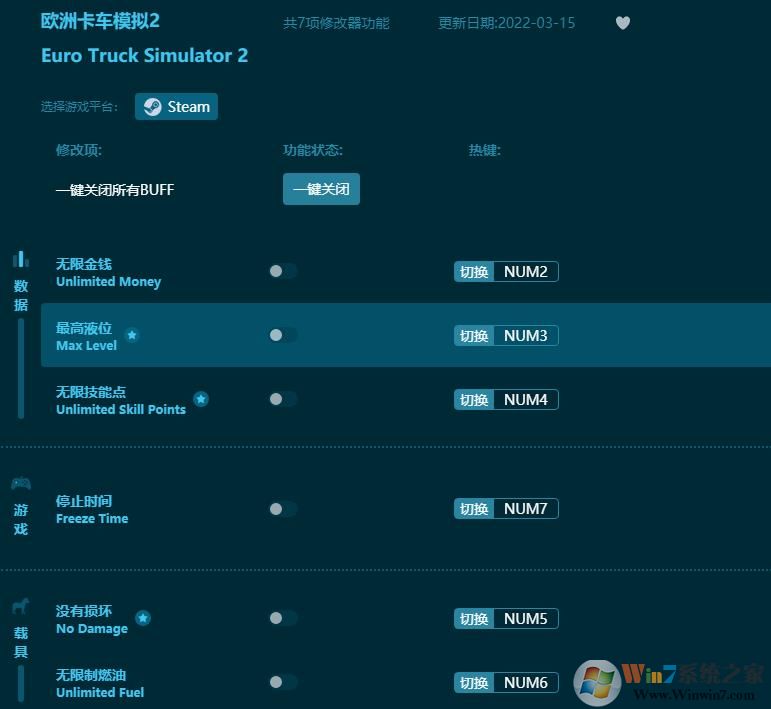Toggle Unlimited Money switch
Screen dimensions: 771x709
point(283,271)
